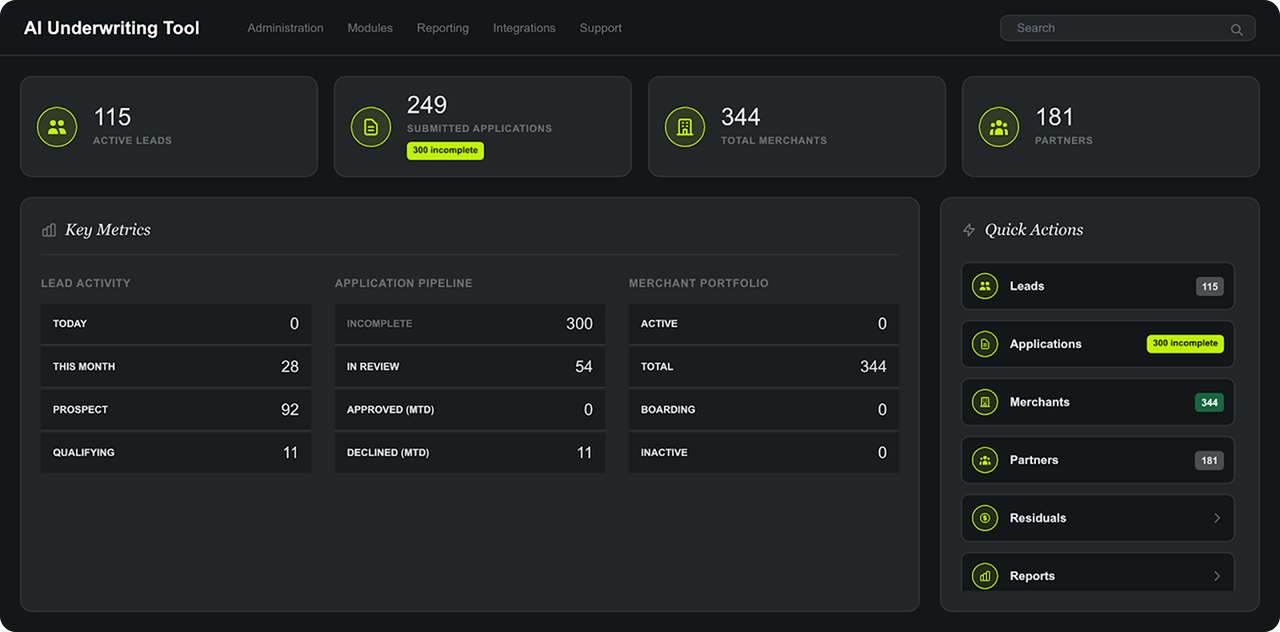Click the BOARDING row
This screenshot has height=632, width=1280.
(764, 410)
